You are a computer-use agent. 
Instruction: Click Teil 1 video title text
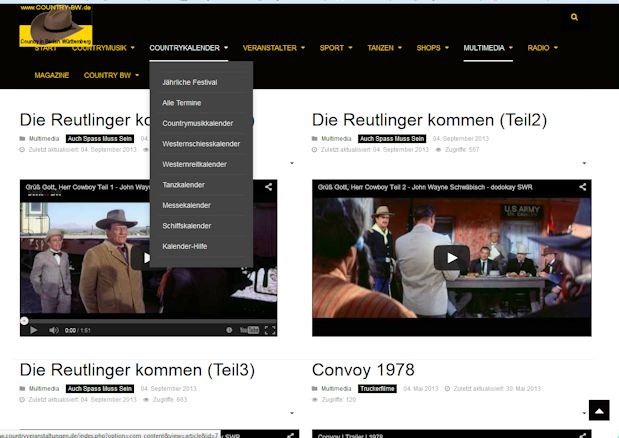88,187
